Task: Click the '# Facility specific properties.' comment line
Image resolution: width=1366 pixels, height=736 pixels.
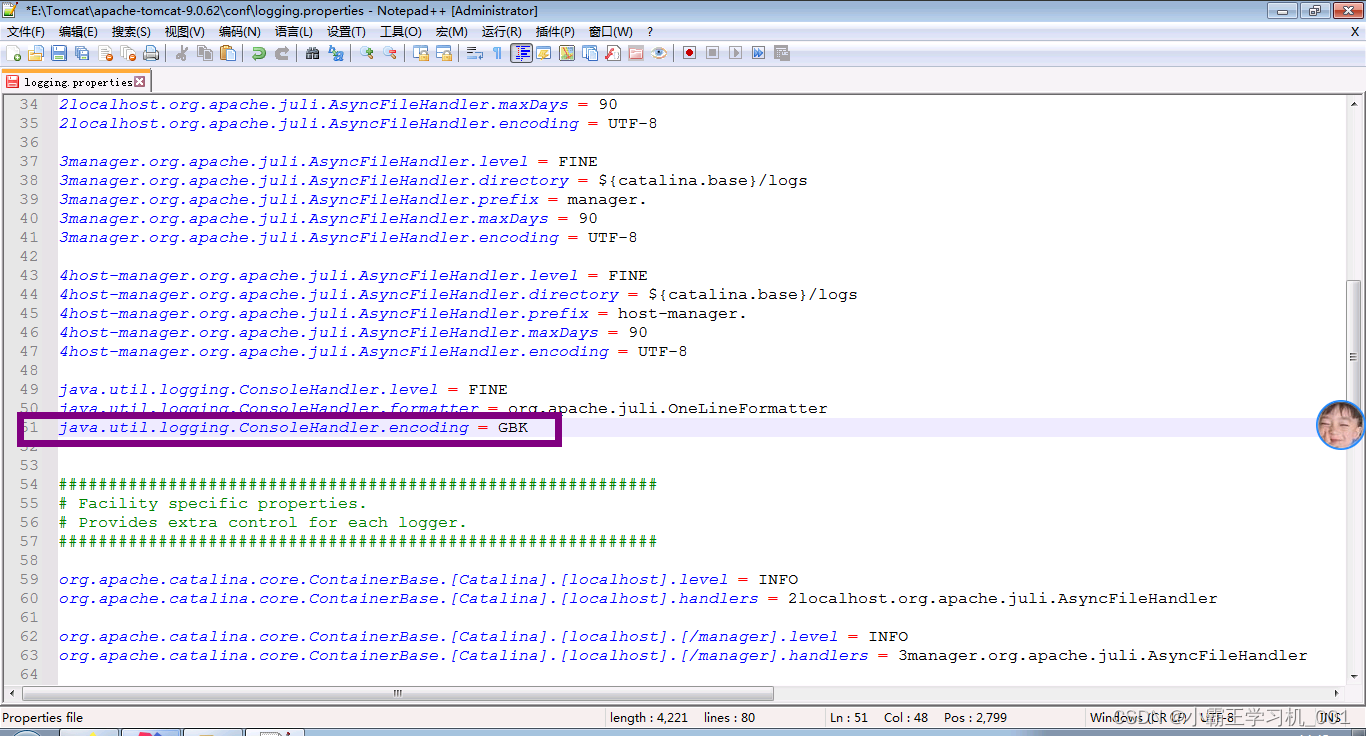Action: click(213, 504)
